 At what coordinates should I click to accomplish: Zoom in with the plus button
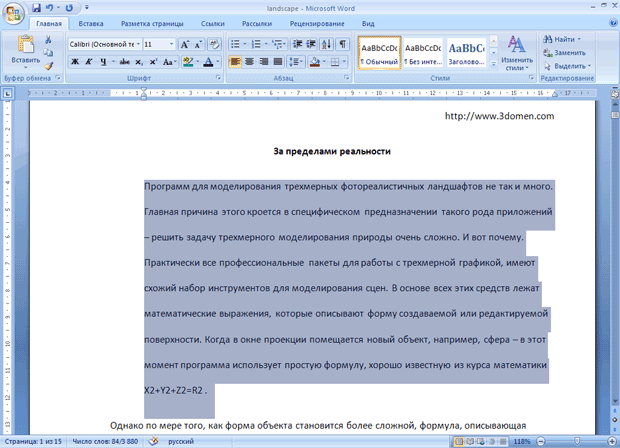coord(612,441)
